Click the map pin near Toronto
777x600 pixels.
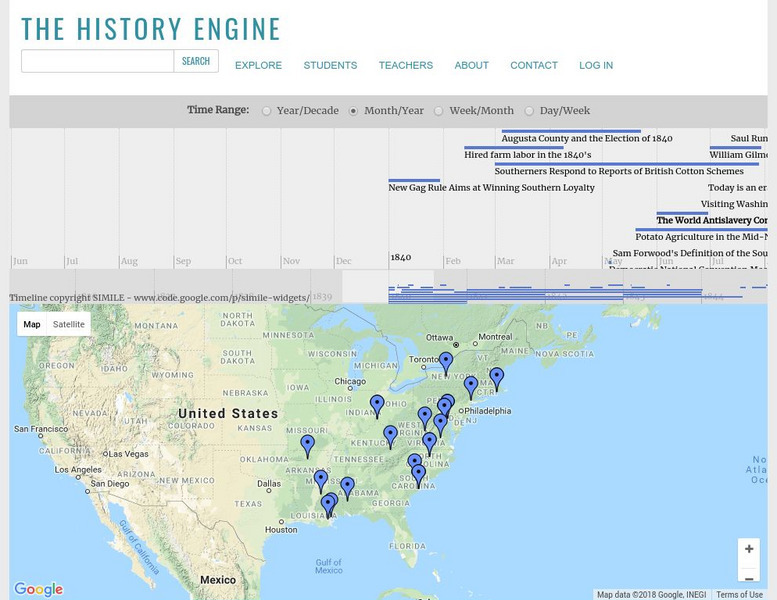click(x=446, y=362)
